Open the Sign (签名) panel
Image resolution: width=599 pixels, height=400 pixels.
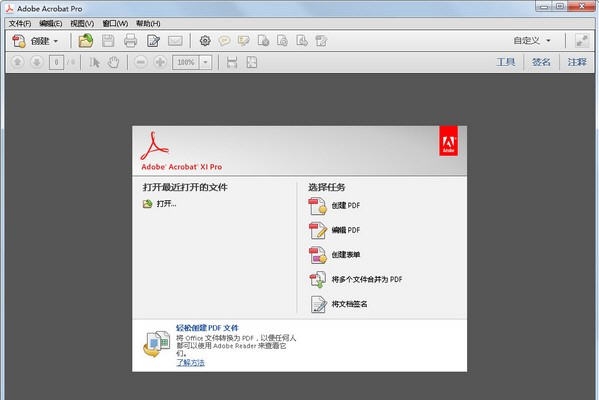point(541,62)
